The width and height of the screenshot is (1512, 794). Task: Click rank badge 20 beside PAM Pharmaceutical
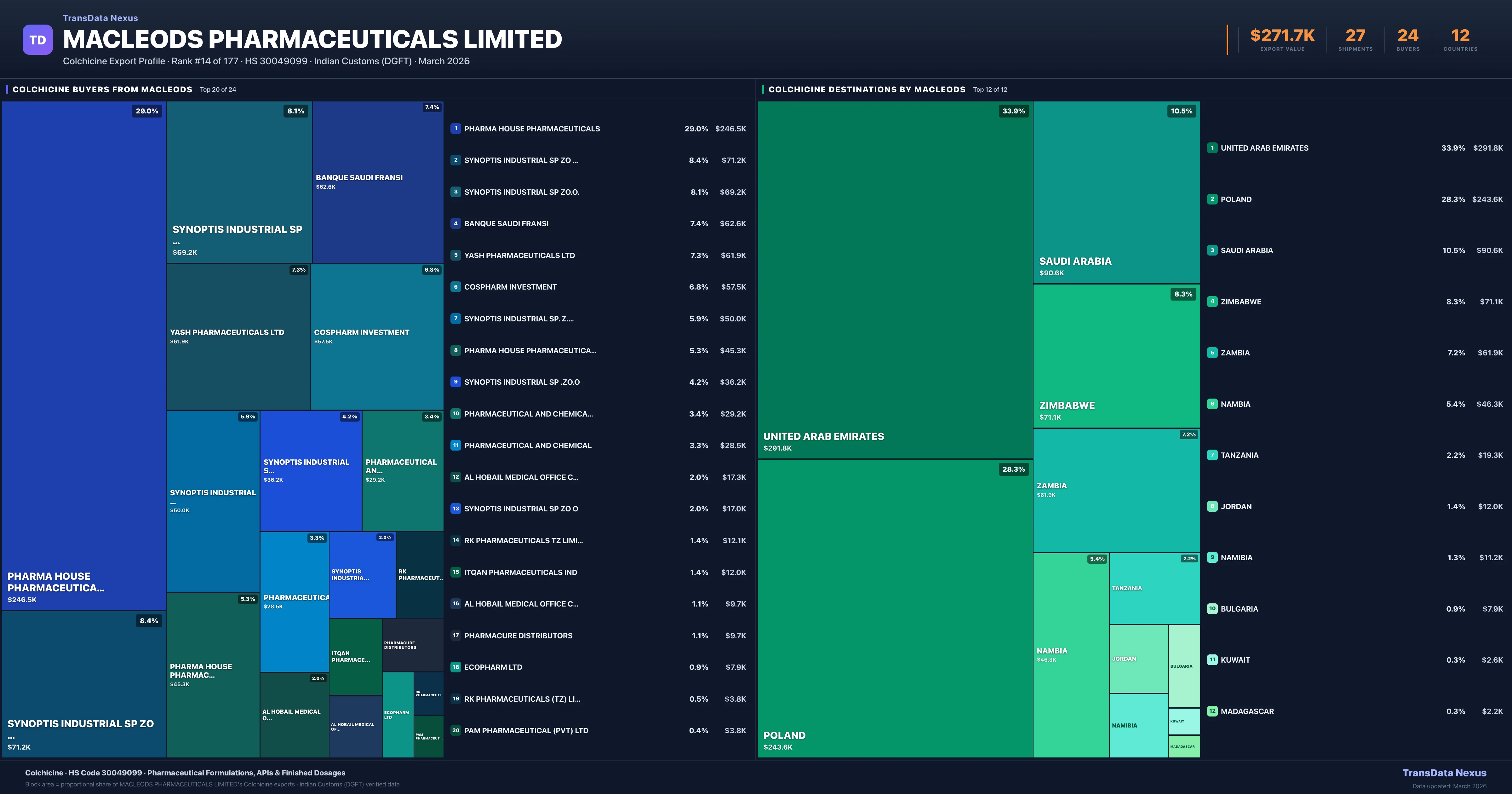(455, 731)
